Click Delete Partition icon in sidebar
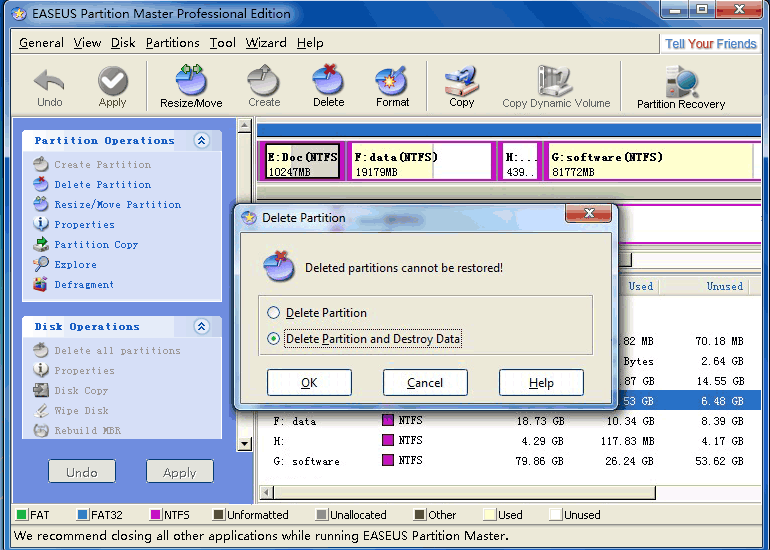The image size is (770, 550). pos(41,184)
